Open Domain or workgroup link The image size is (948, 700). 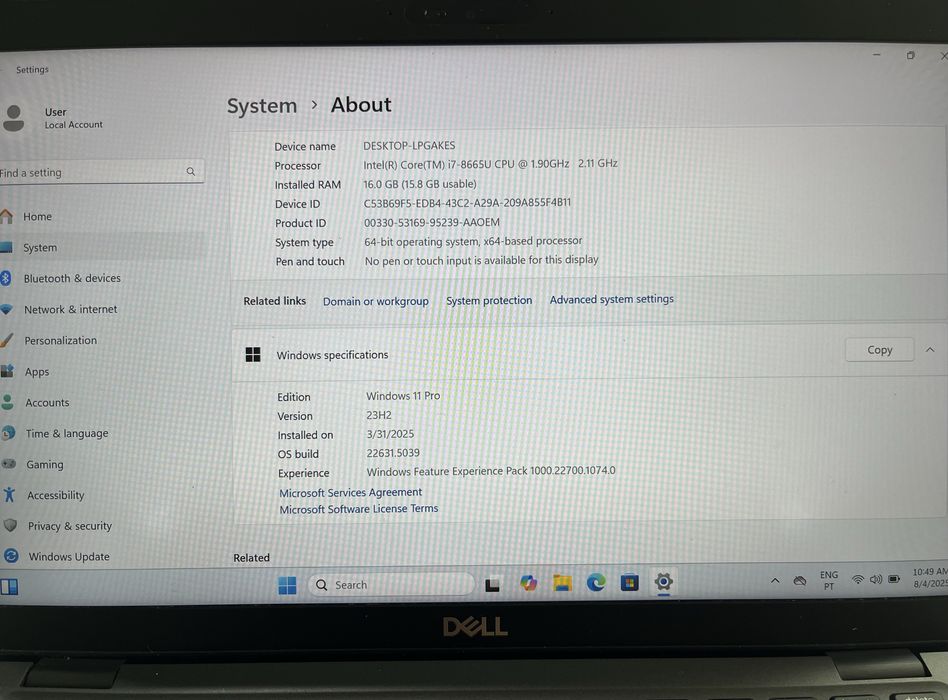[x=375, y=301]
